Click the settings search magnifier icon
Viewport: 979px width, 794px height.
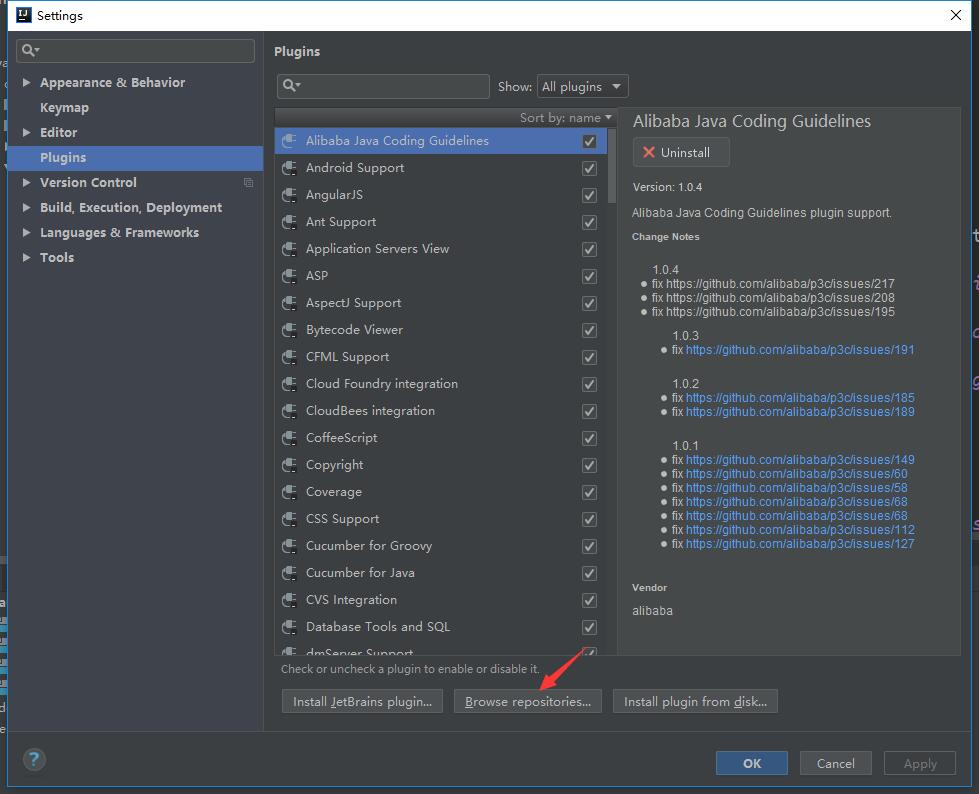coord(30,50)
